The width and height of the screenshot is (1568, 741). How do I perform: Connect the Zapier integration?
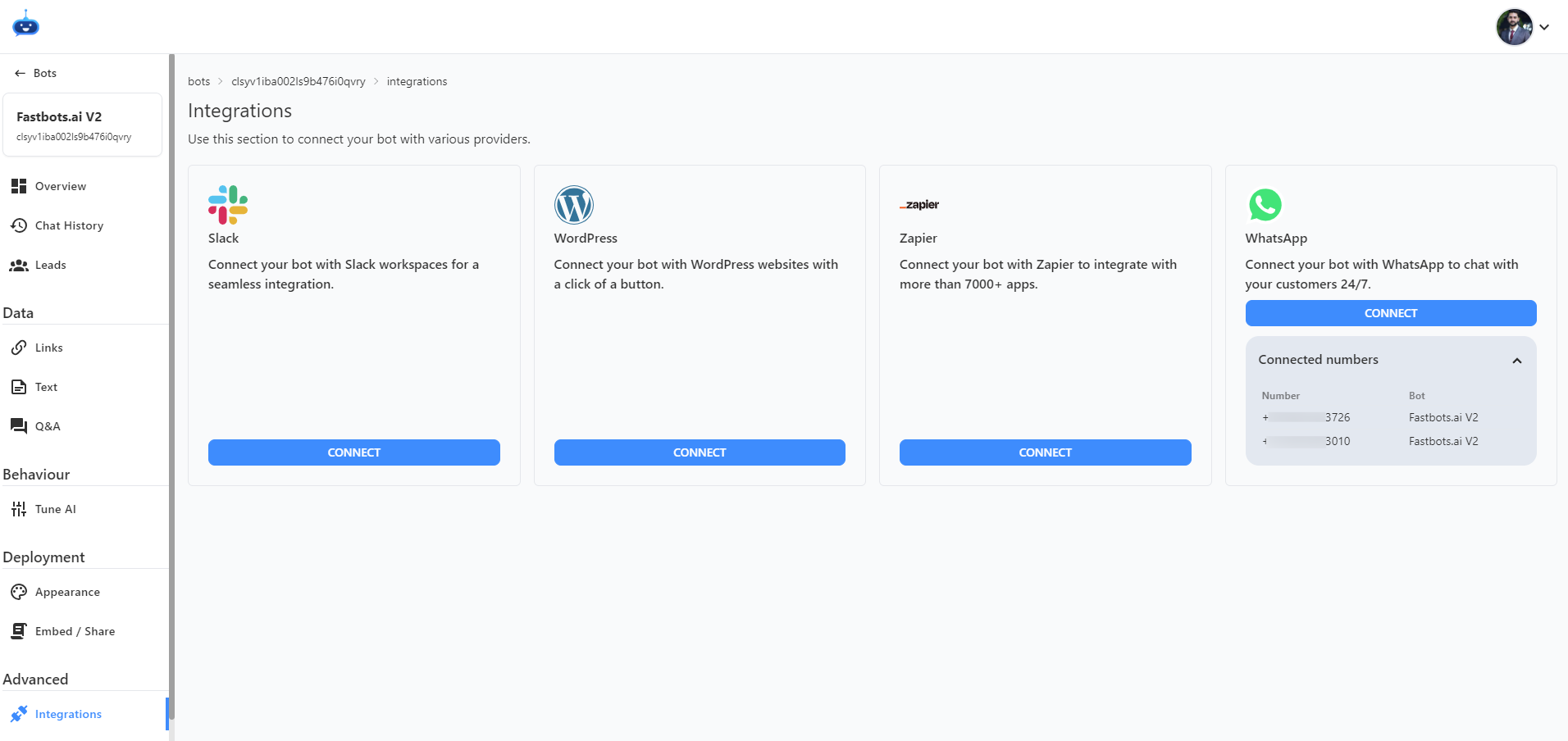point(1046,452)
